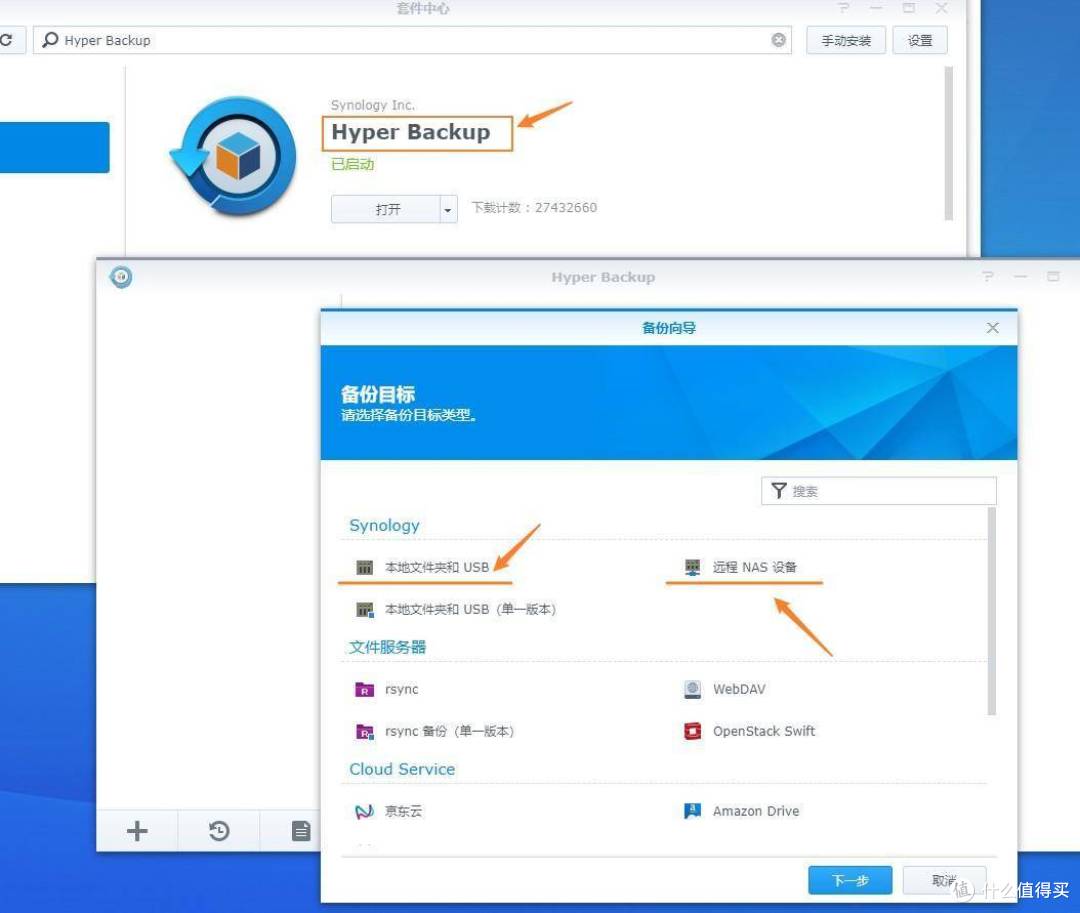Click the purple rsync folder icon
The height and width of the screenshot is (913, 1080).
(x=364, y=689)
